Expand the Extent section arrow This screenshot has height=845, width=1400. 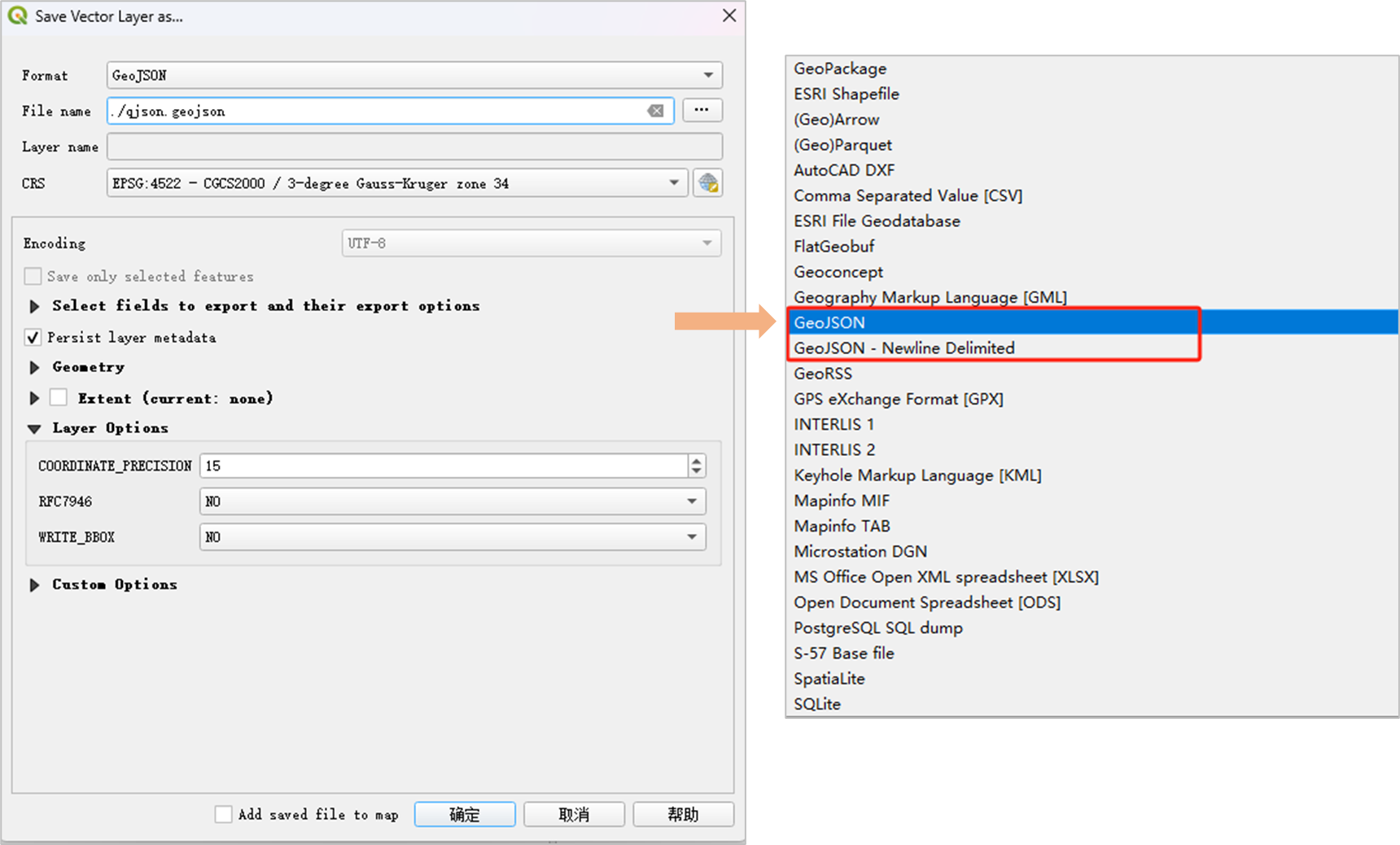34,399
